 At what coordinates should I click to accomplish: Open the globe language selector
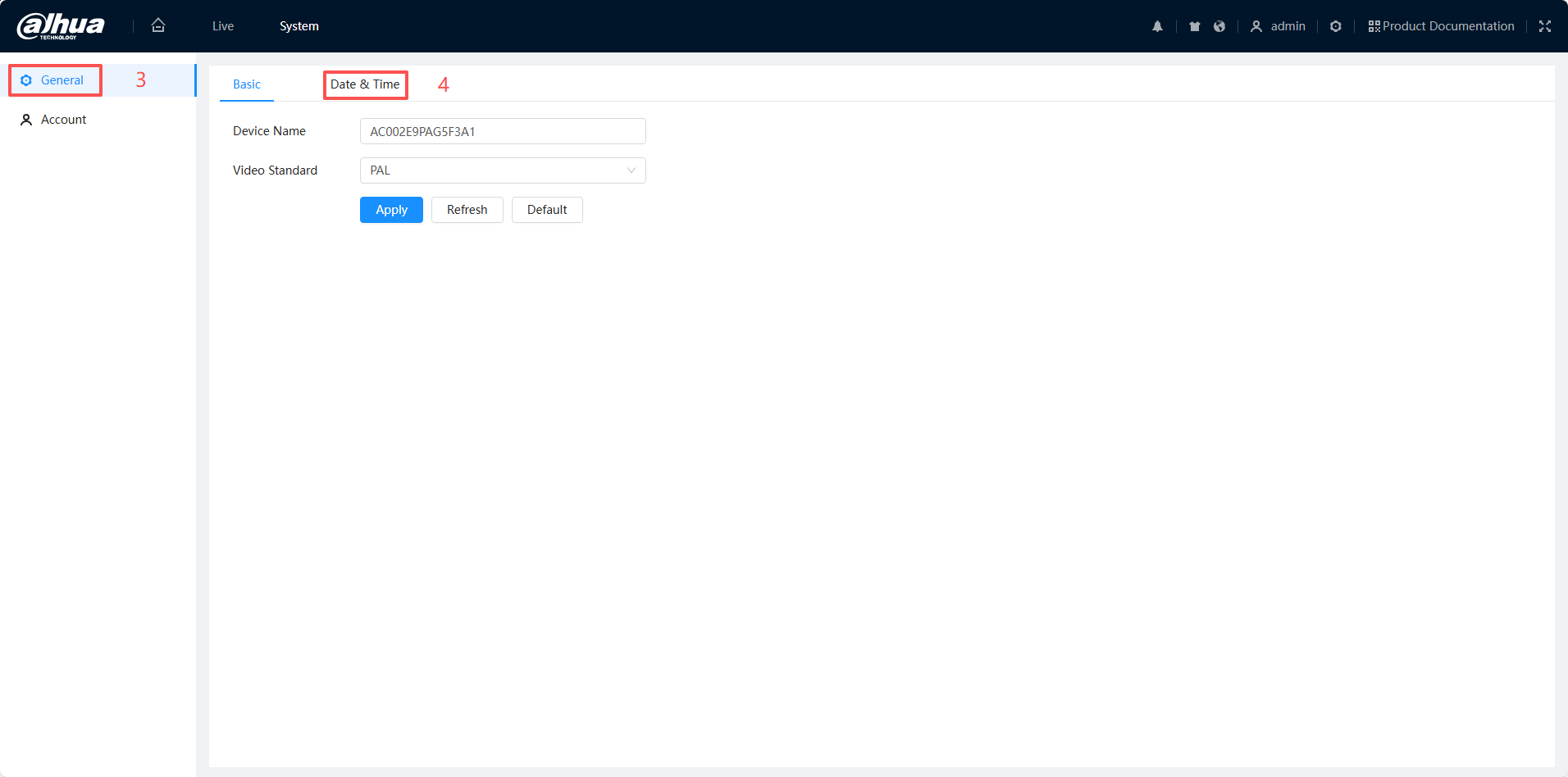tap(1219, 26)
